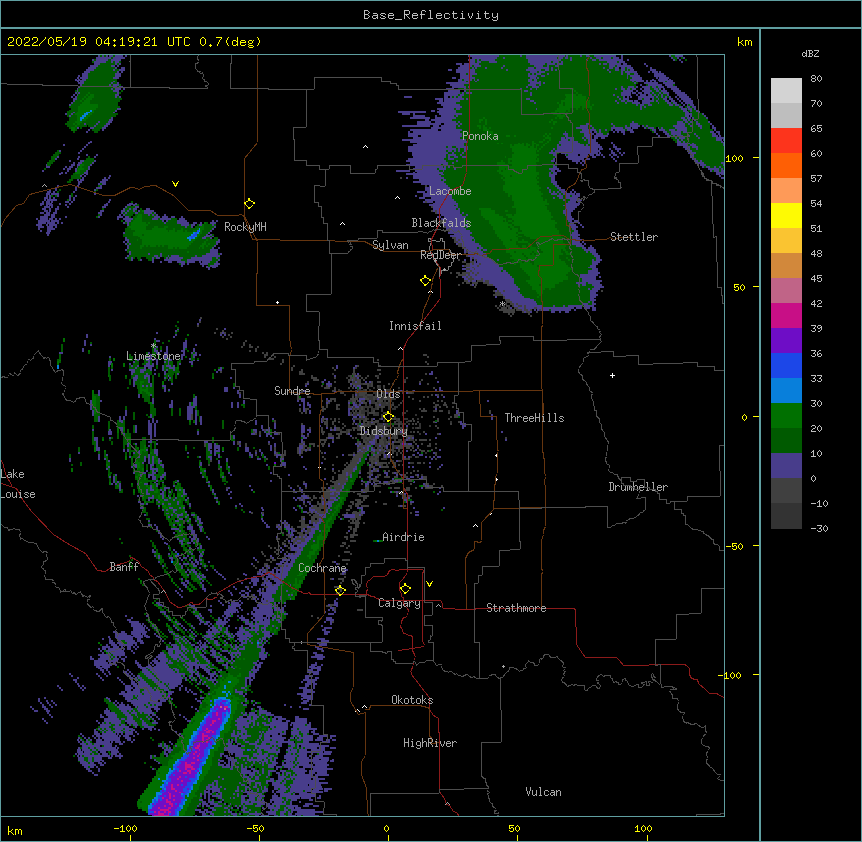The height and width of the screenshot is (842, 862).
Task: Click the 50 tick on the right axis
Action: (x=739, y=287)
